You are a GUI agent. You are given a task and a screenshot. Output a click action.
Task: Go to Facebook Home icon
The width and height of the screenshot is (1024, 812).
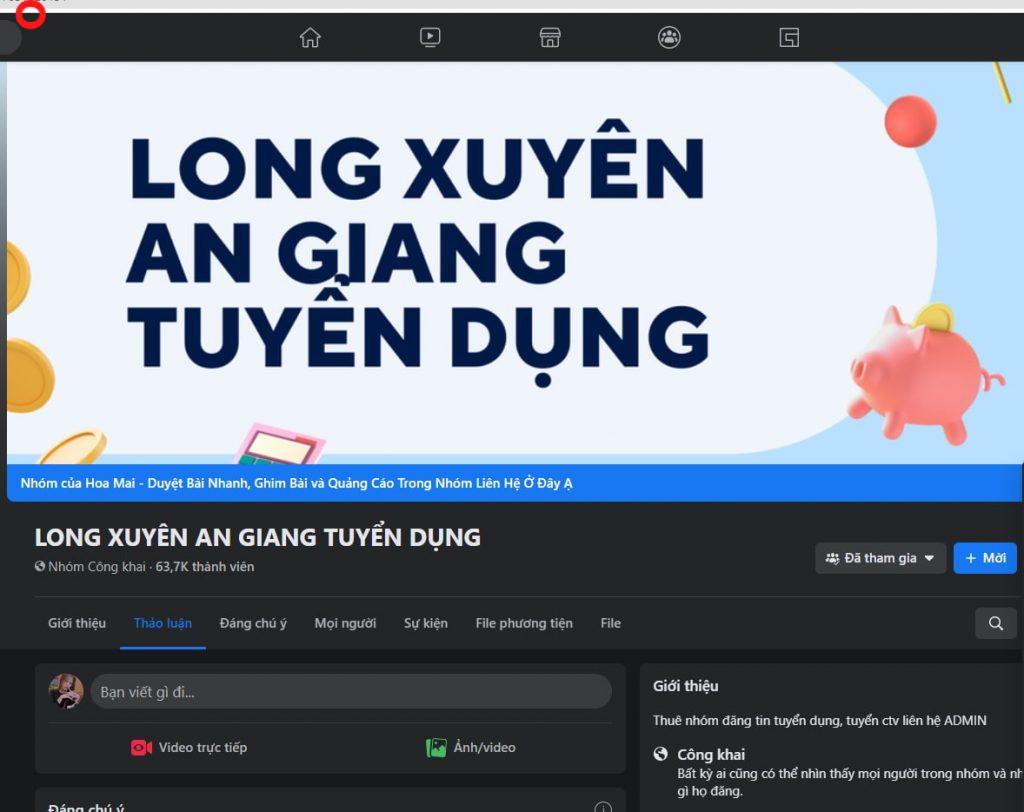pyautogui.click(x=310, y=38)
